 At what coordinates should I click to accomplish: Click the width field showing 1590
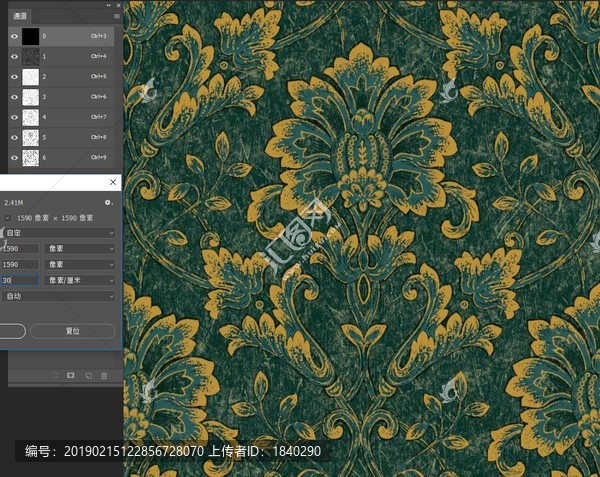(x=19, y=249)
